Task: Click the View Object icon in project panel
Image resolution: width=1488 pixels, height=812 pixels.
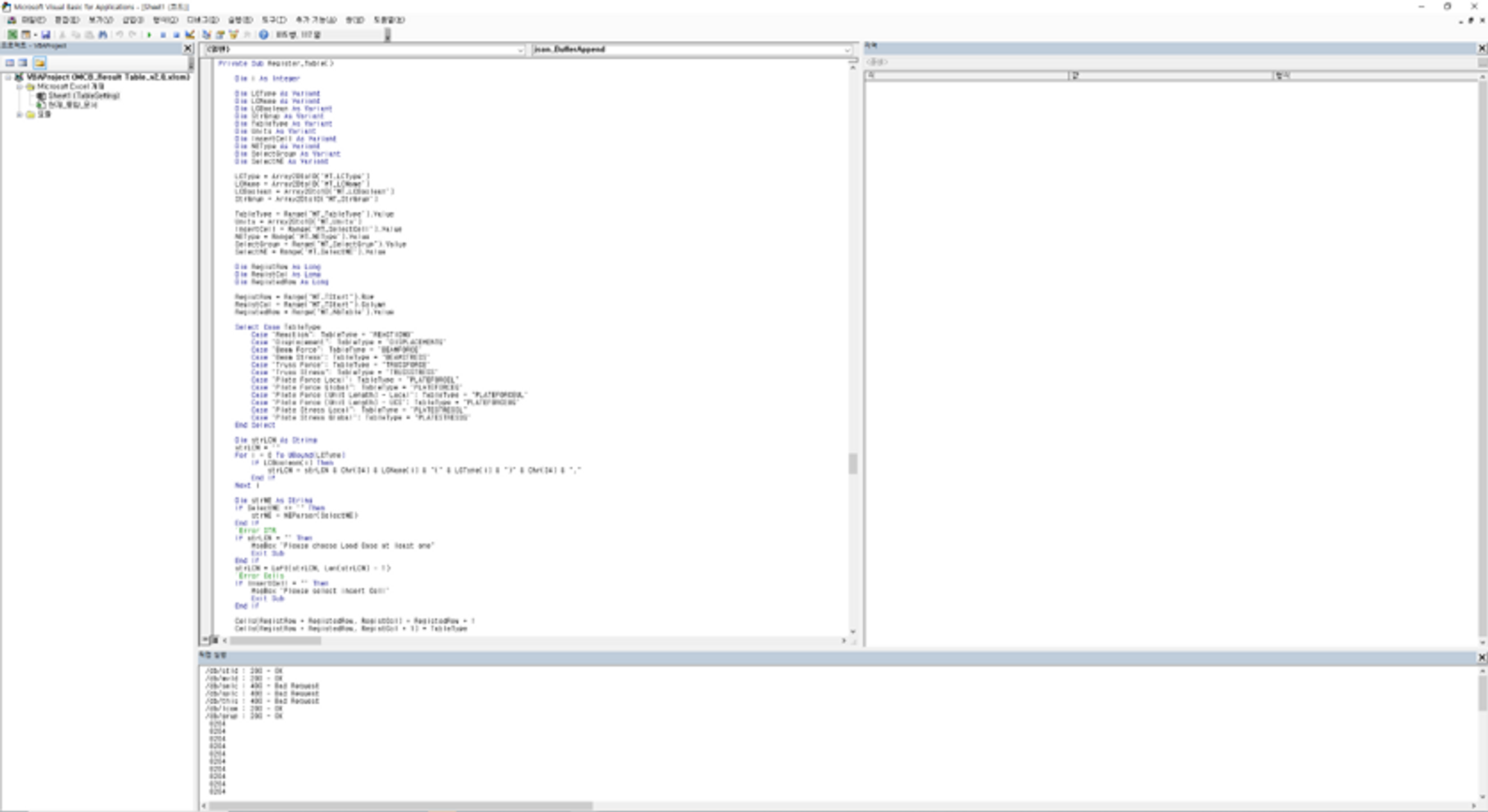Action: point(23,62)
